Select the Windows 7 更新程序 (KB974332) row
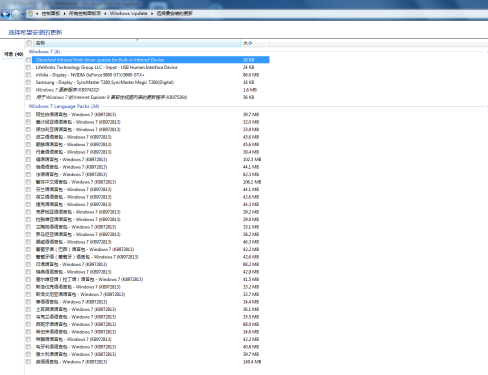 pyautogui.click(x=67, y=90)
